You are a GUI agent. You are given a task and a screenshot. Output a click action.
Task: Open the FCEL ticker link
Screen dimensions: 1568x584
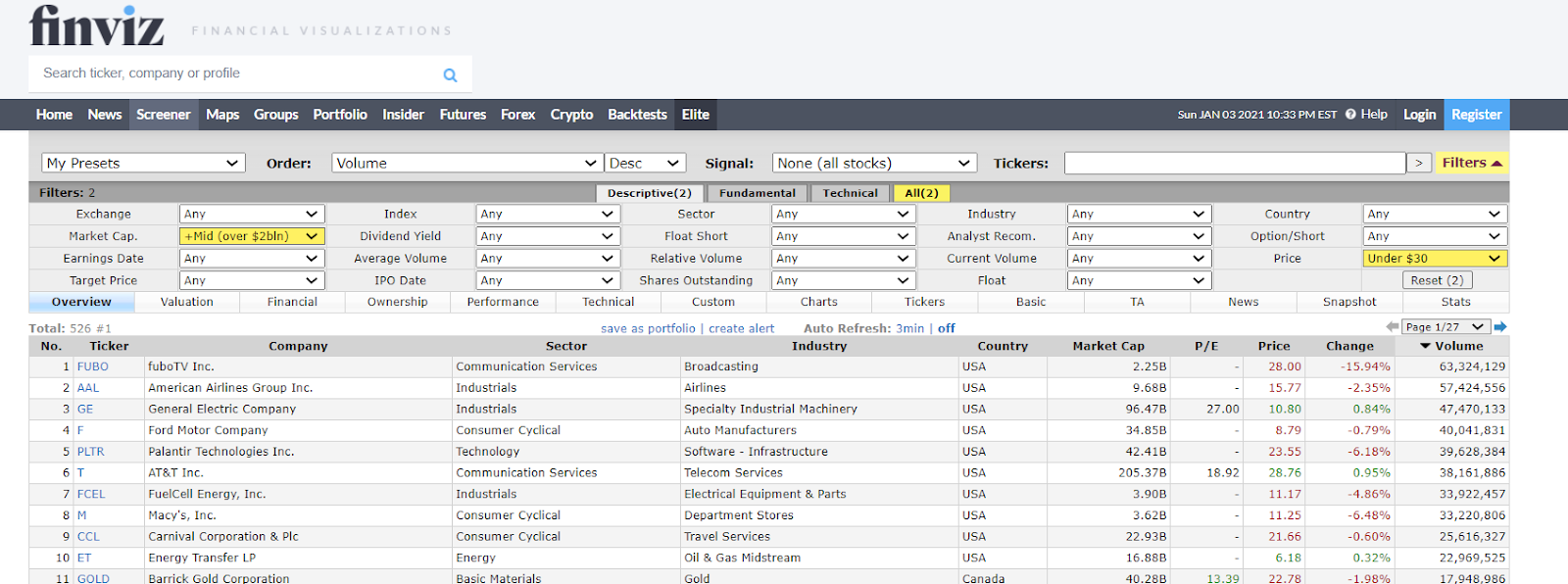point(91,494)
